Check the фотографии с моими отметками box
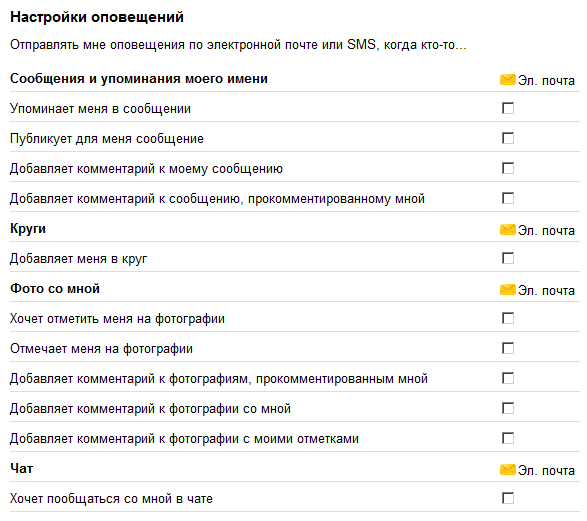The image size is (587, 521). (x=508, y=438)
